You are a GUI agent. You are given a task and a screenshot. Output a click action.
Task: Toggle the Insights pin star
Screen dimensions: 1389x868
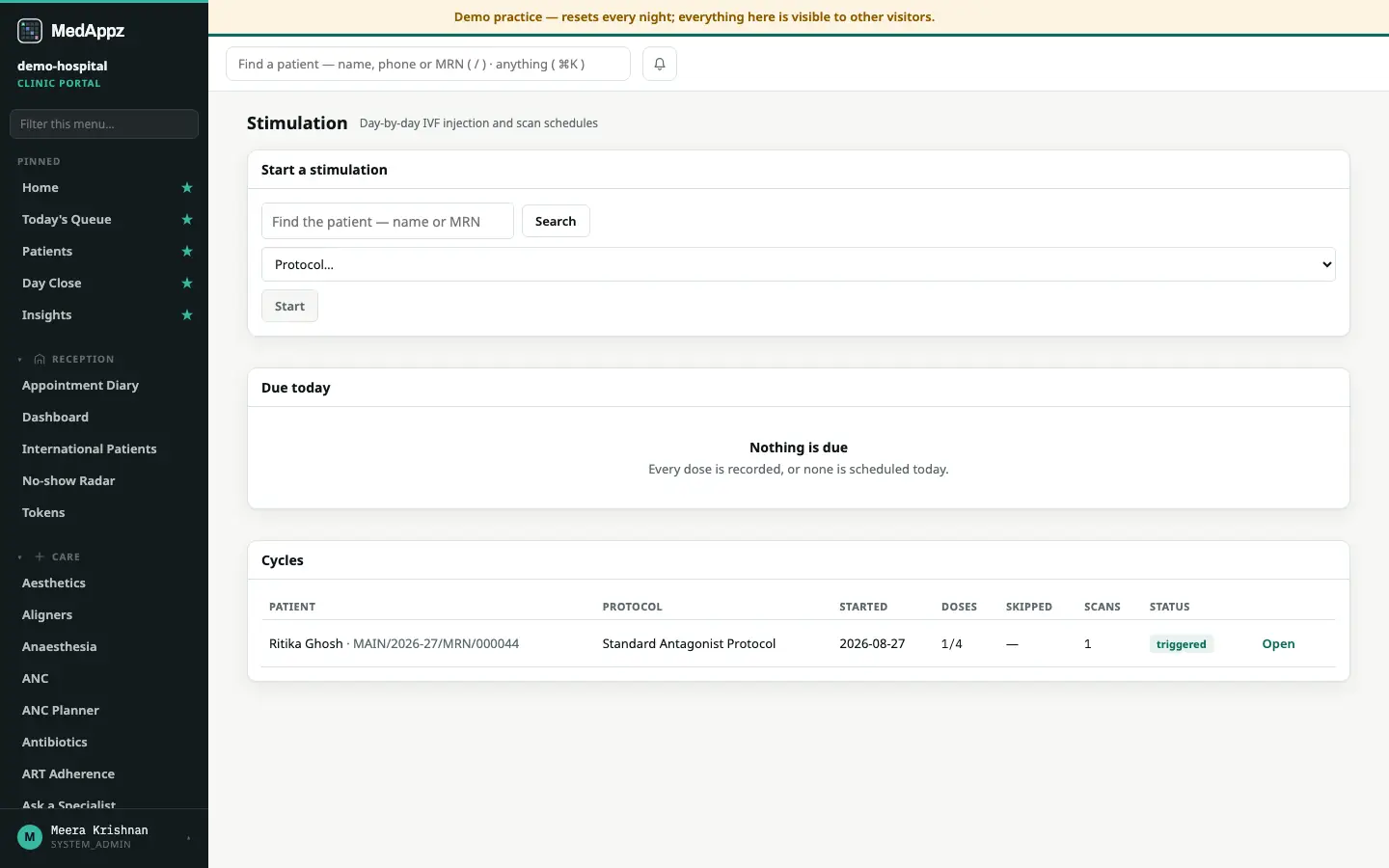(187, 315)
